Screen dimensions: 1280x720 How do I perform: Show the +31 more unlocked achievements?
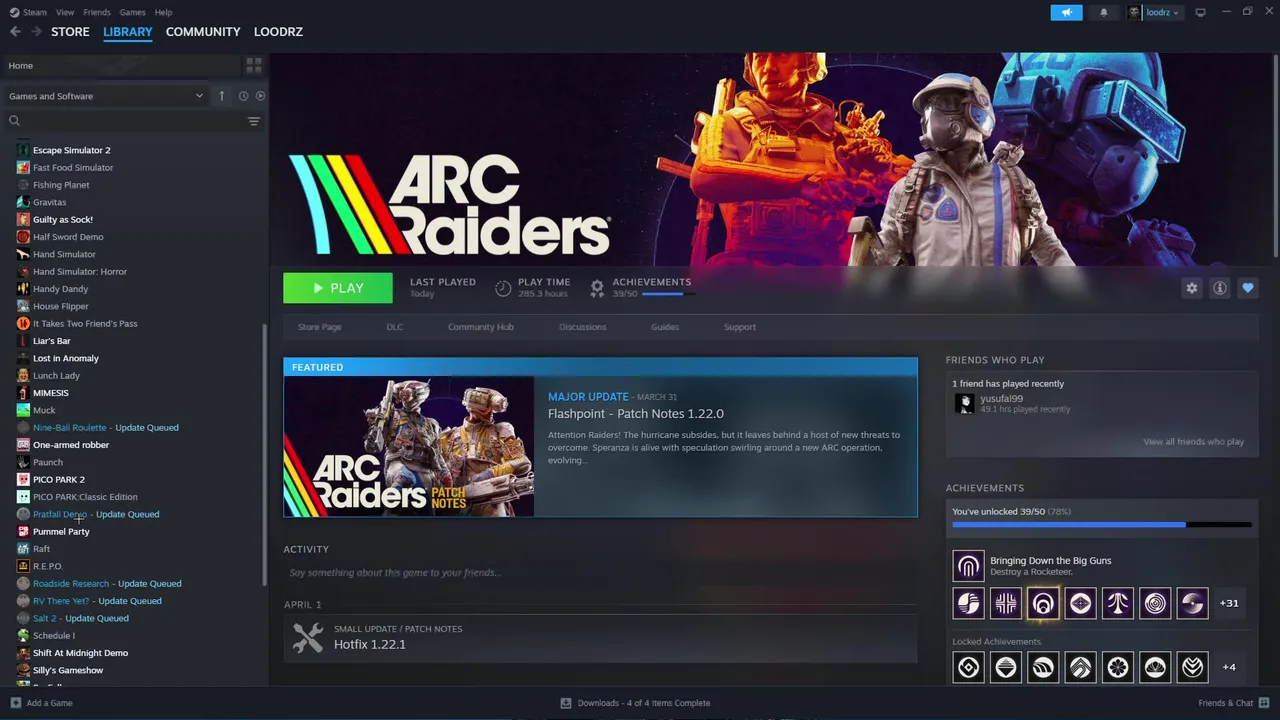pos(1229,603)
